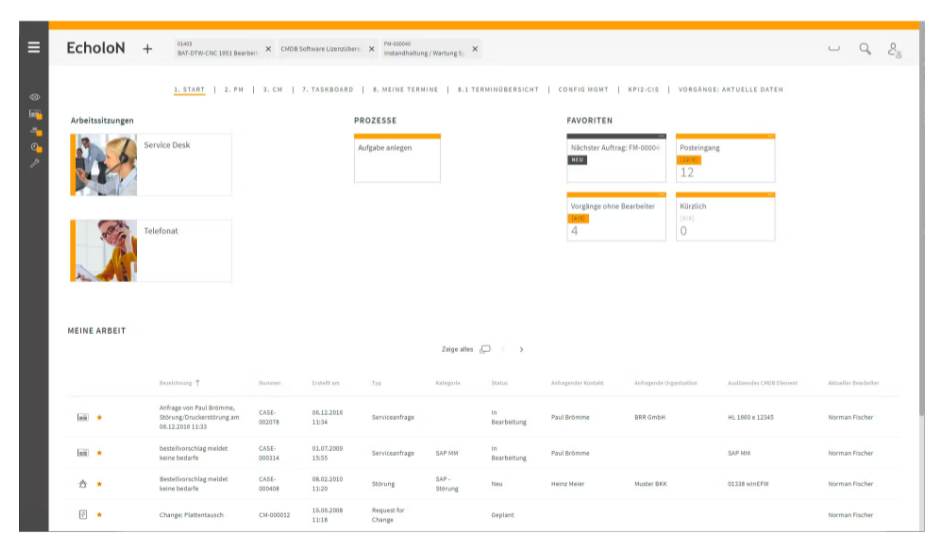Toggle favorite star on CASE-000314 row

99,453
